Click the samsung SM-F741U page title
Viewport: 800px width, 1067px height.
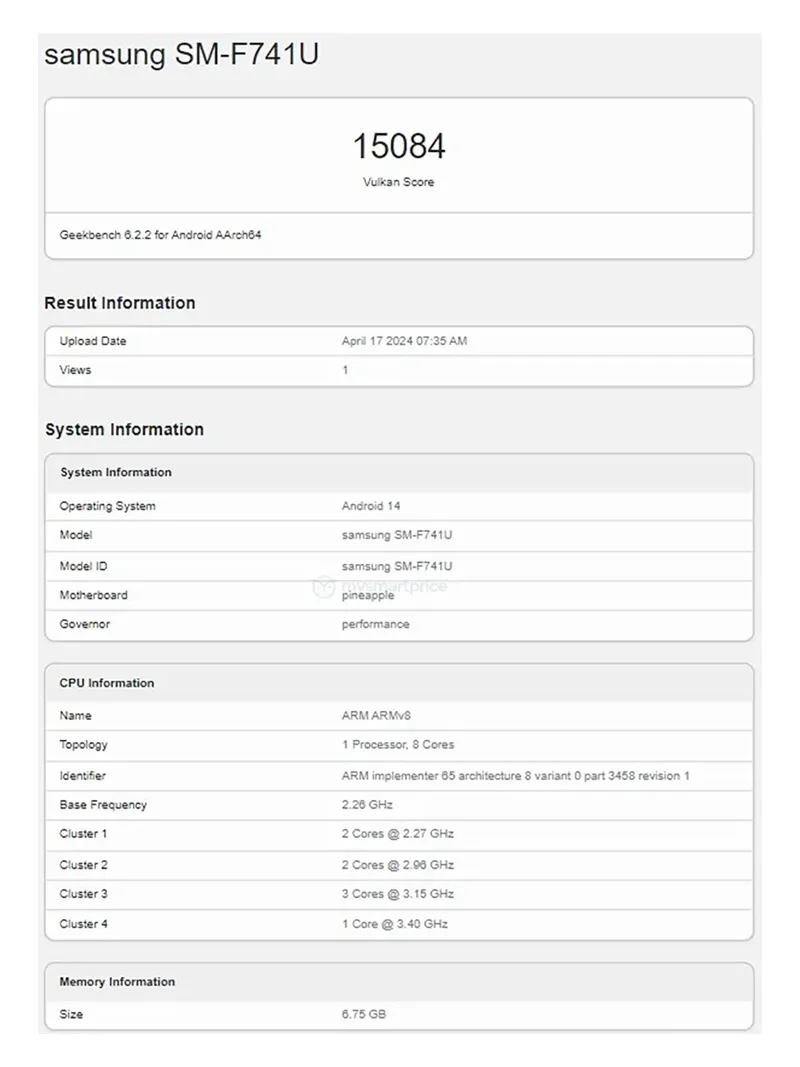tap(182, 54)
